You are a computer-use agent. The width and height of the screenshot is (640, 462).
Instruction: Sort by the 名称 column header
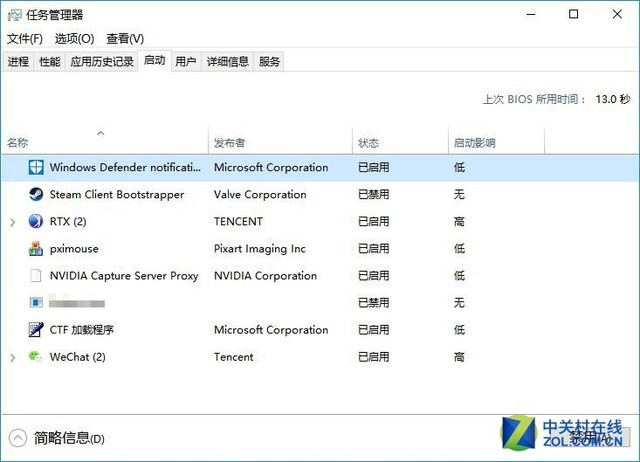(105, 142)
